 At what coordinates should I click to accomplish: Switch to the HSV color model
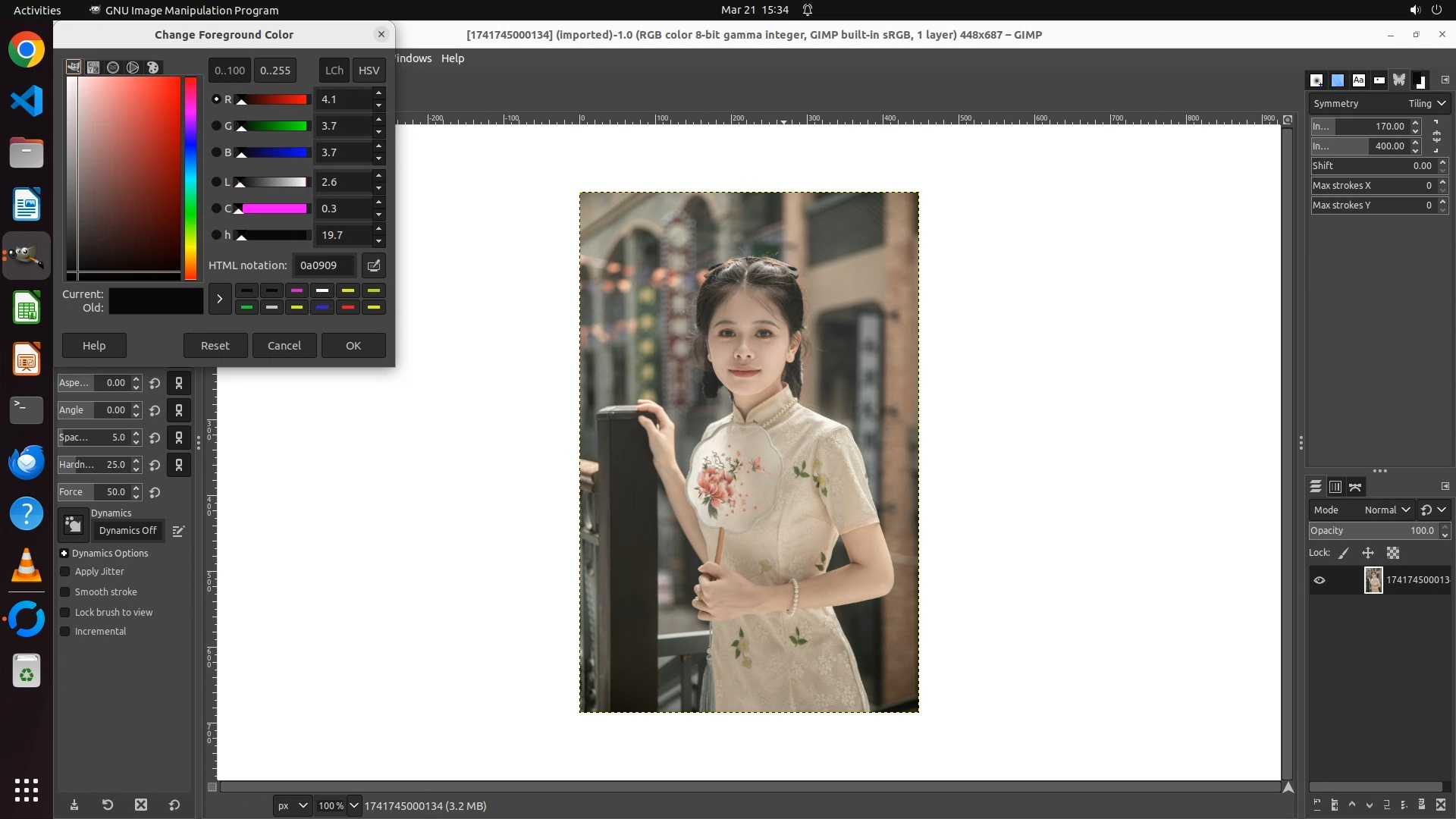pos(369,70)
